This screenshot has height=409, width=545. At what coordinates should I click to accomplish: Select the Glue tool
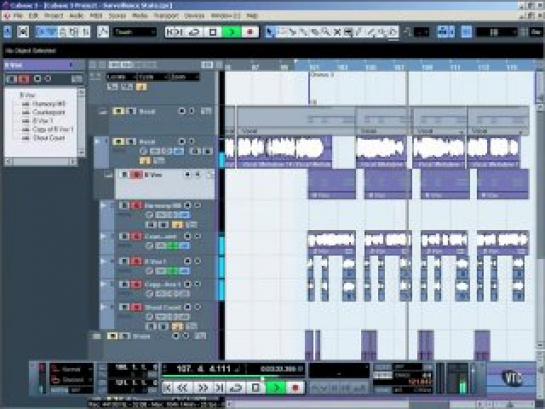pyautogui.click(x=304, y=32)
